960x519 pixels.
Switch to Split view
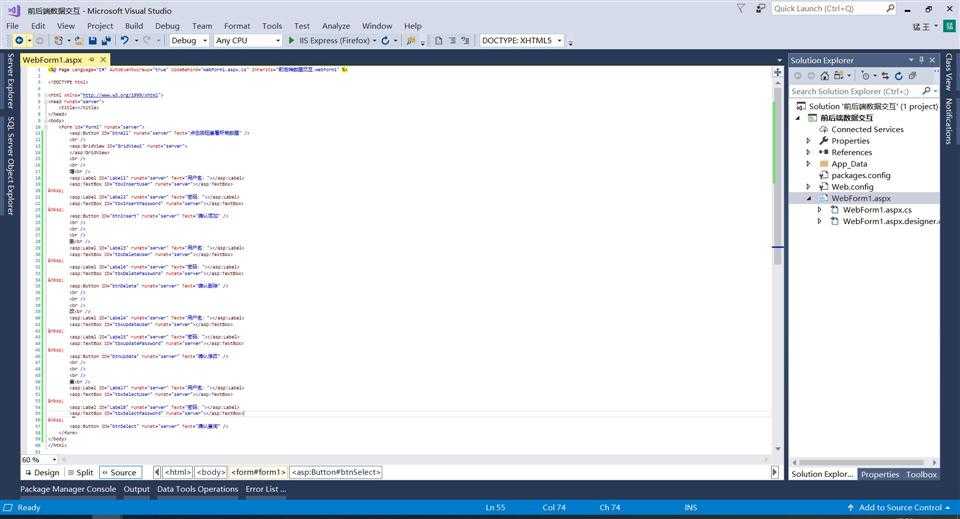click(x=80, y=472)
